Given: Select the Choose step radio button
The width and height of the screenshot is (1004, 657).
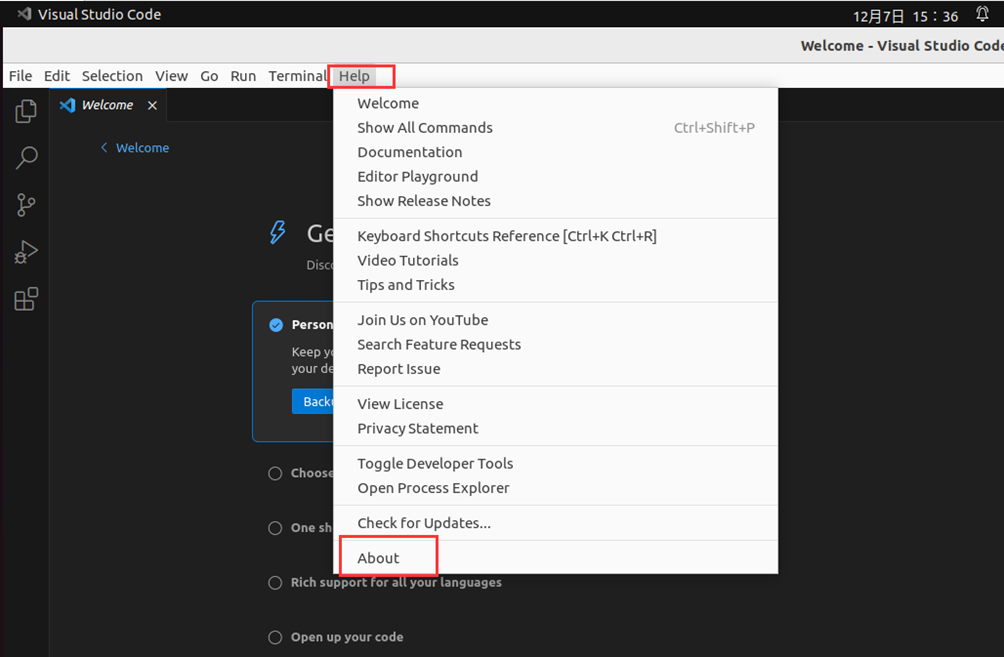Looking at the screenshot, I should coord(275,473).
